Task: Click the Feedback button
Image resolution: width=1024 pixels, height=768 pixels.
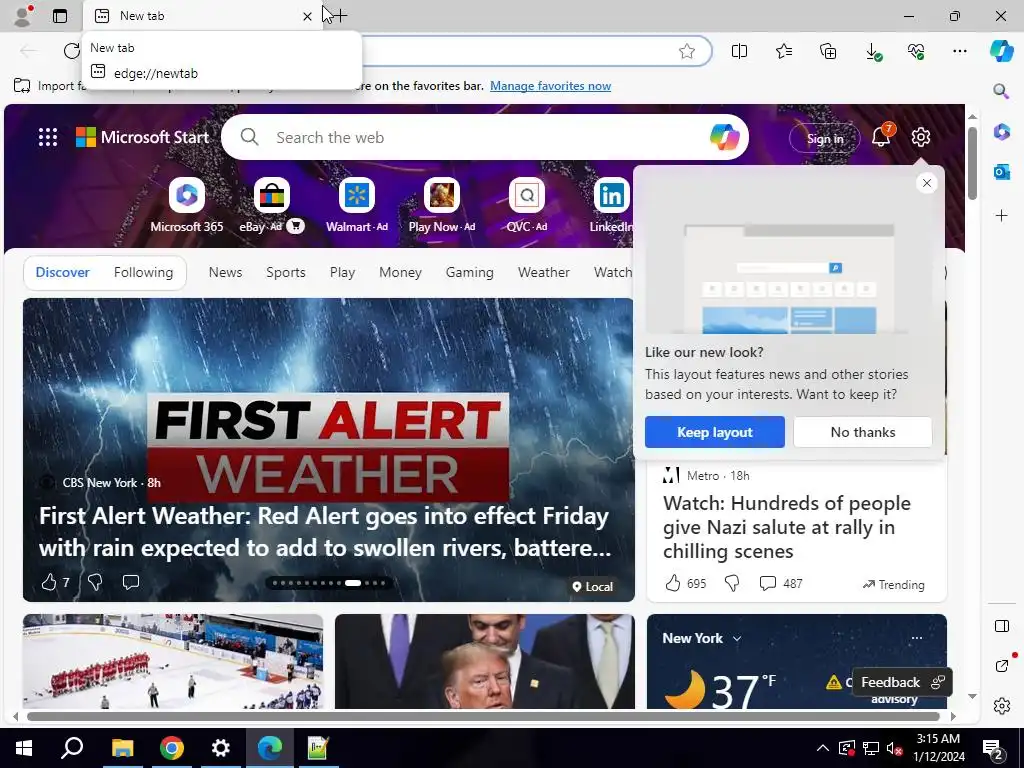Action: (x=902, y=682)
